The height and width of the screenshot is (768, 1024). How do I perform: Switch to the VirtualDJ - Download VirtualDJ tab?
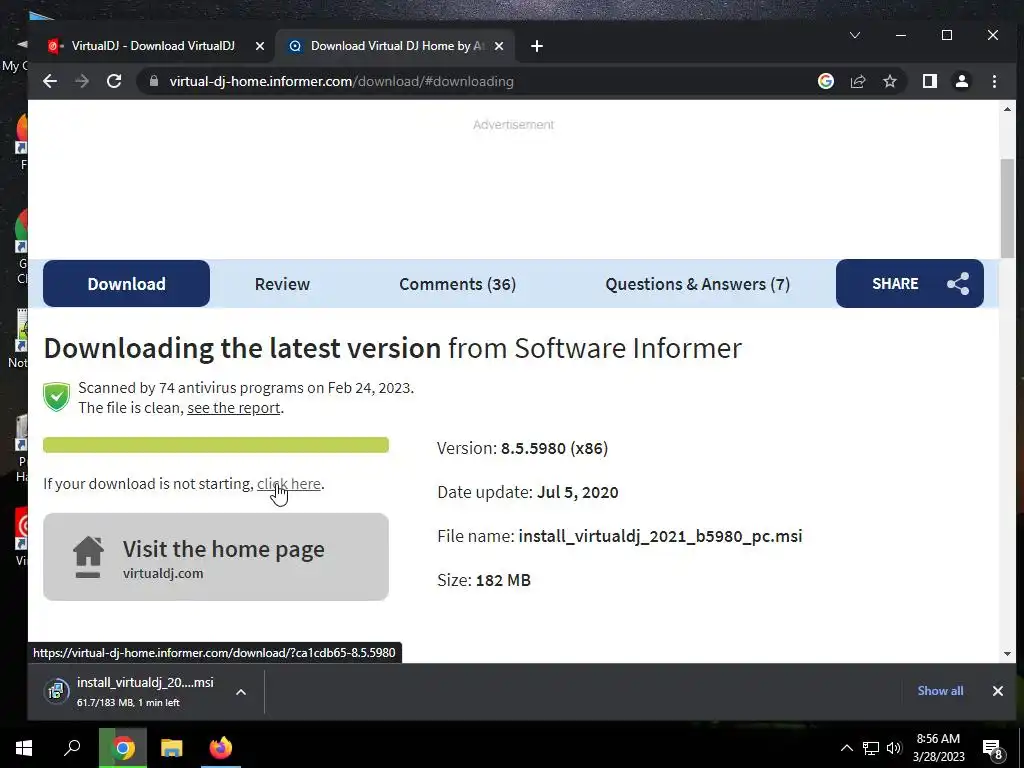pos(152,46)
